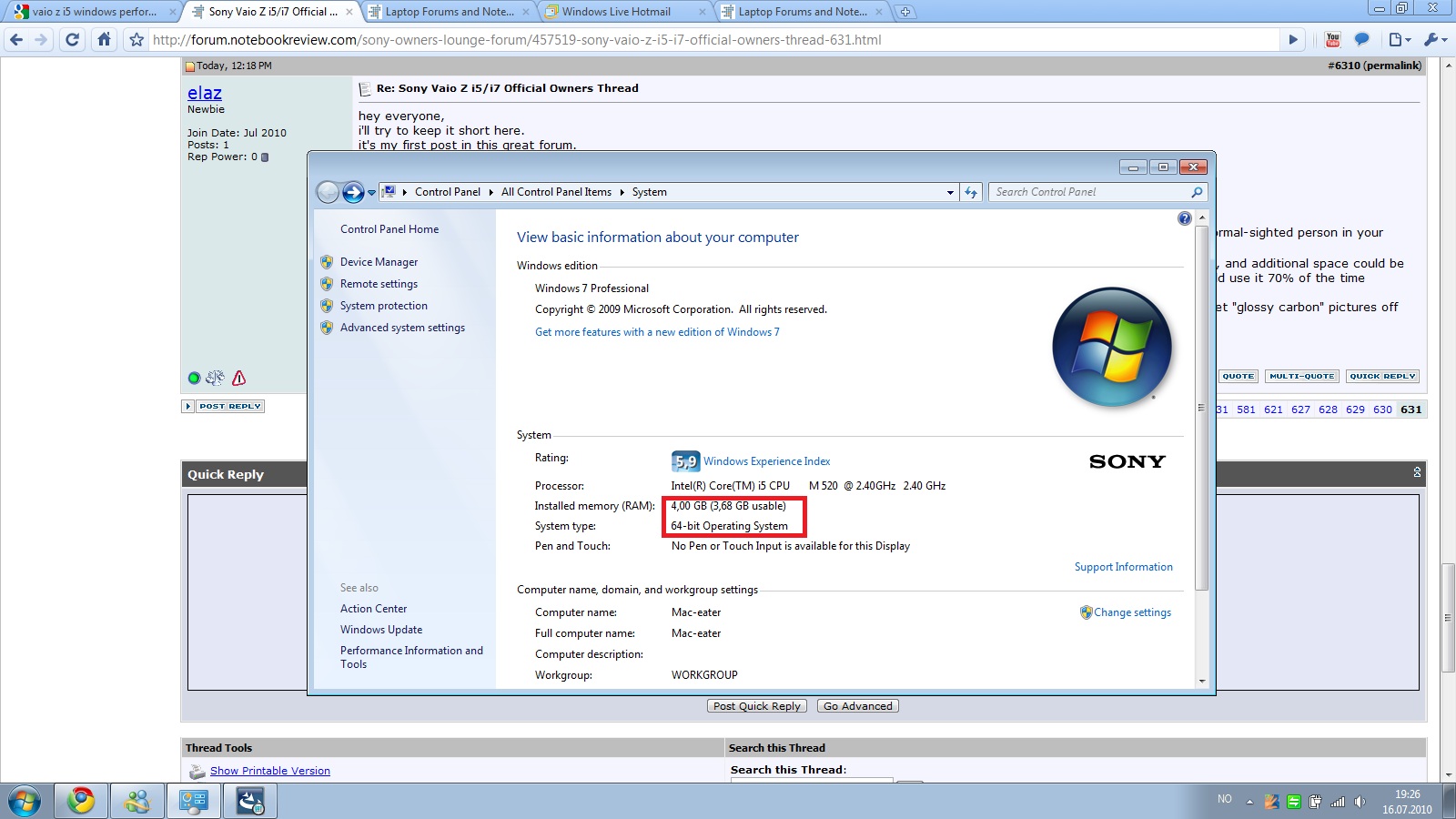Click the Post Quick Reply button

pos(757,706)
